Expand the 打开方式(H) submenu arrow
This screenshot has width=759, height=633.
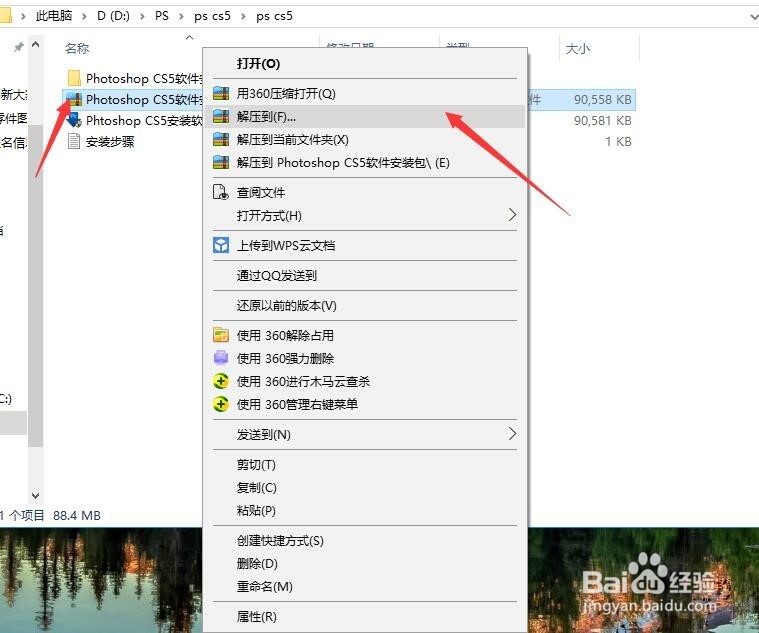512,215
